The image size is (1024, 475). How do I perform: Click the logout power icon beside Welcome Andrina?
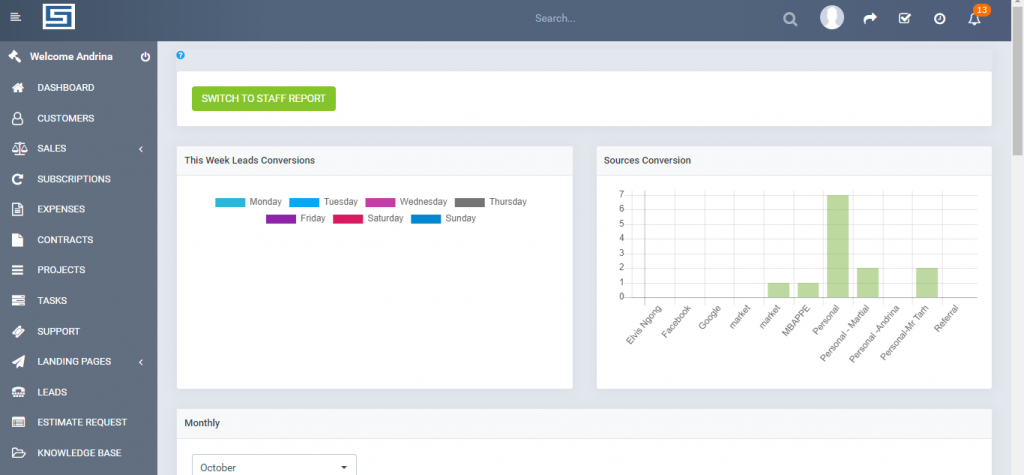point(145,57)
